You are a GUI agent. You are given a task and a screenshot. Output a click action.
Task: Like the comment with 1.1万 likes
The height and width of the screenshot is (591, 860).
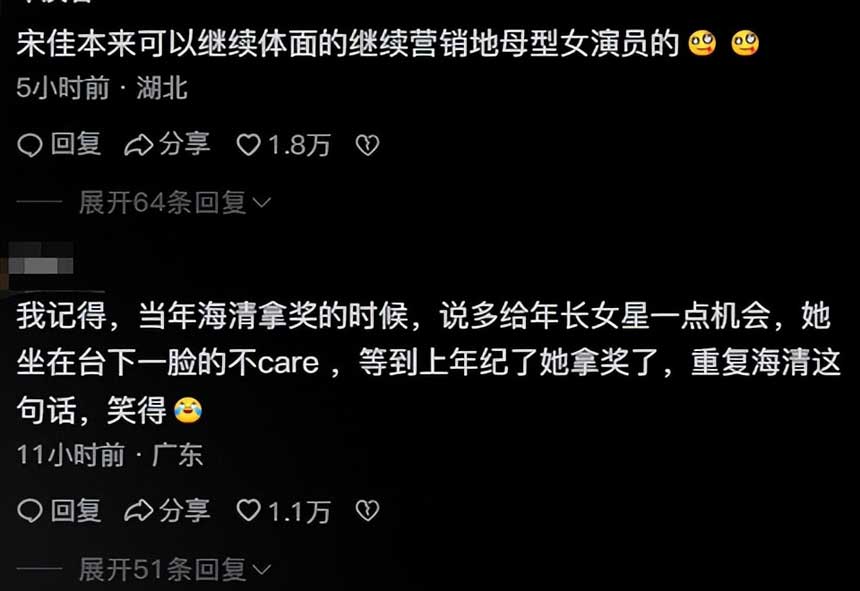click(x=248, y=511)
